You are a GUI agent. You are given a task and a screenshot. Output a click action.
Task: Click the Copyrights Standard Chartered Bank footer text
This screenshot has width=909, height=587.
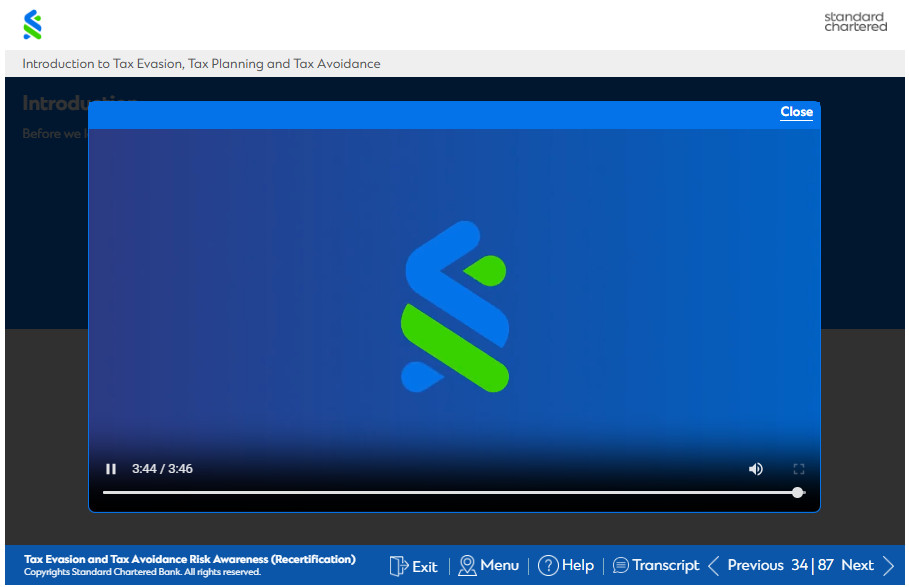point(142,572)
